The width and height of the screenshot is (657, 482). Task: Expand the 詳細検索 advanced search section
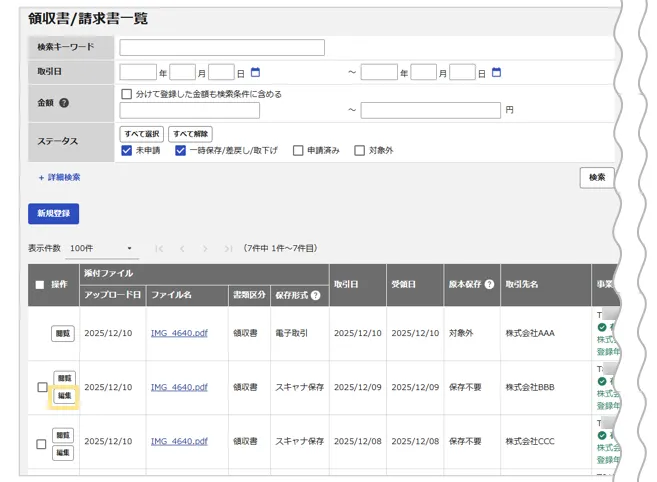tap(59, 177)
